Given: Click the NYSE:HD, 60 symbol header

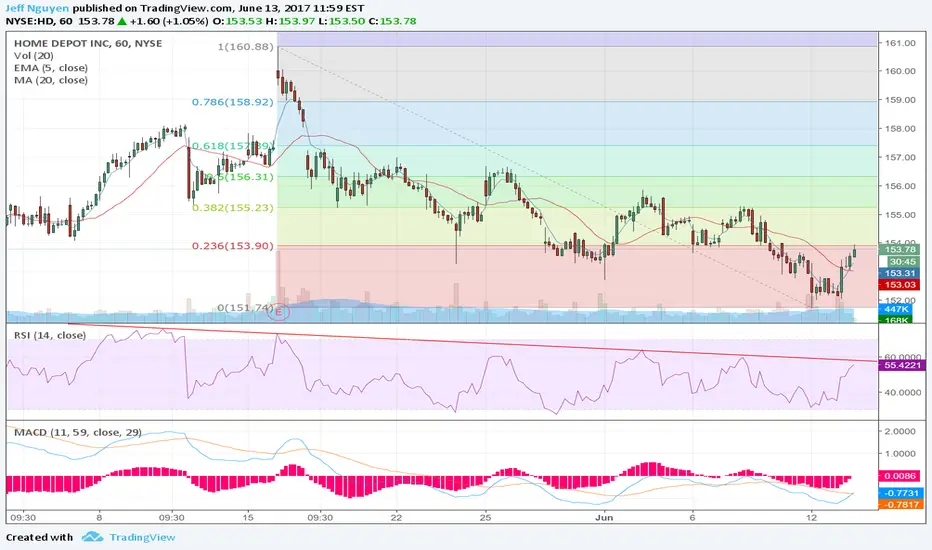Looking at the screenshot, I should pos(39,21).
